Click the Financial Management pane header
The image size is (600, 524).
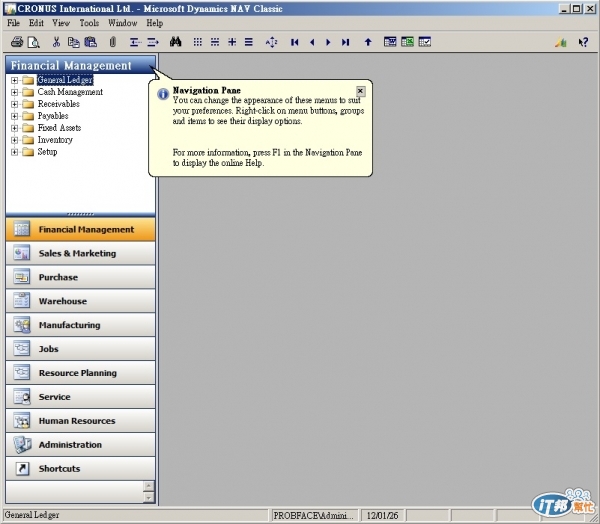point(80,65)
